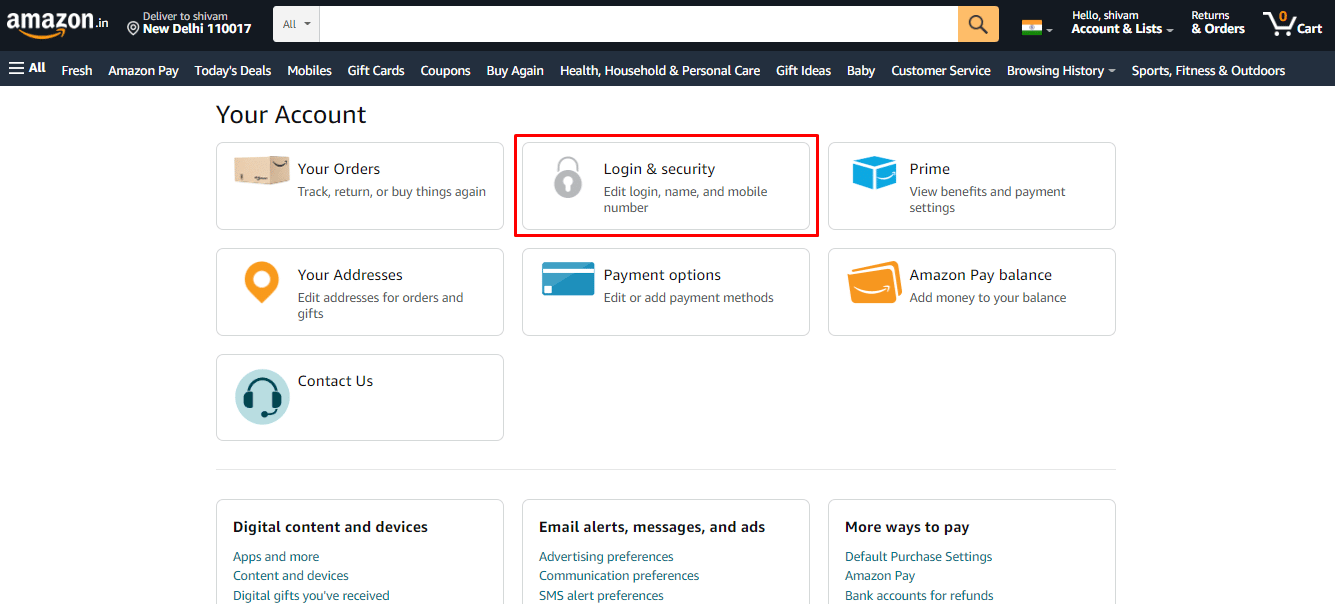Viewport: 1335px width, 604px height.
Task: Open Your Orders title
Action: pyautogui.click(x=339, y=169)
